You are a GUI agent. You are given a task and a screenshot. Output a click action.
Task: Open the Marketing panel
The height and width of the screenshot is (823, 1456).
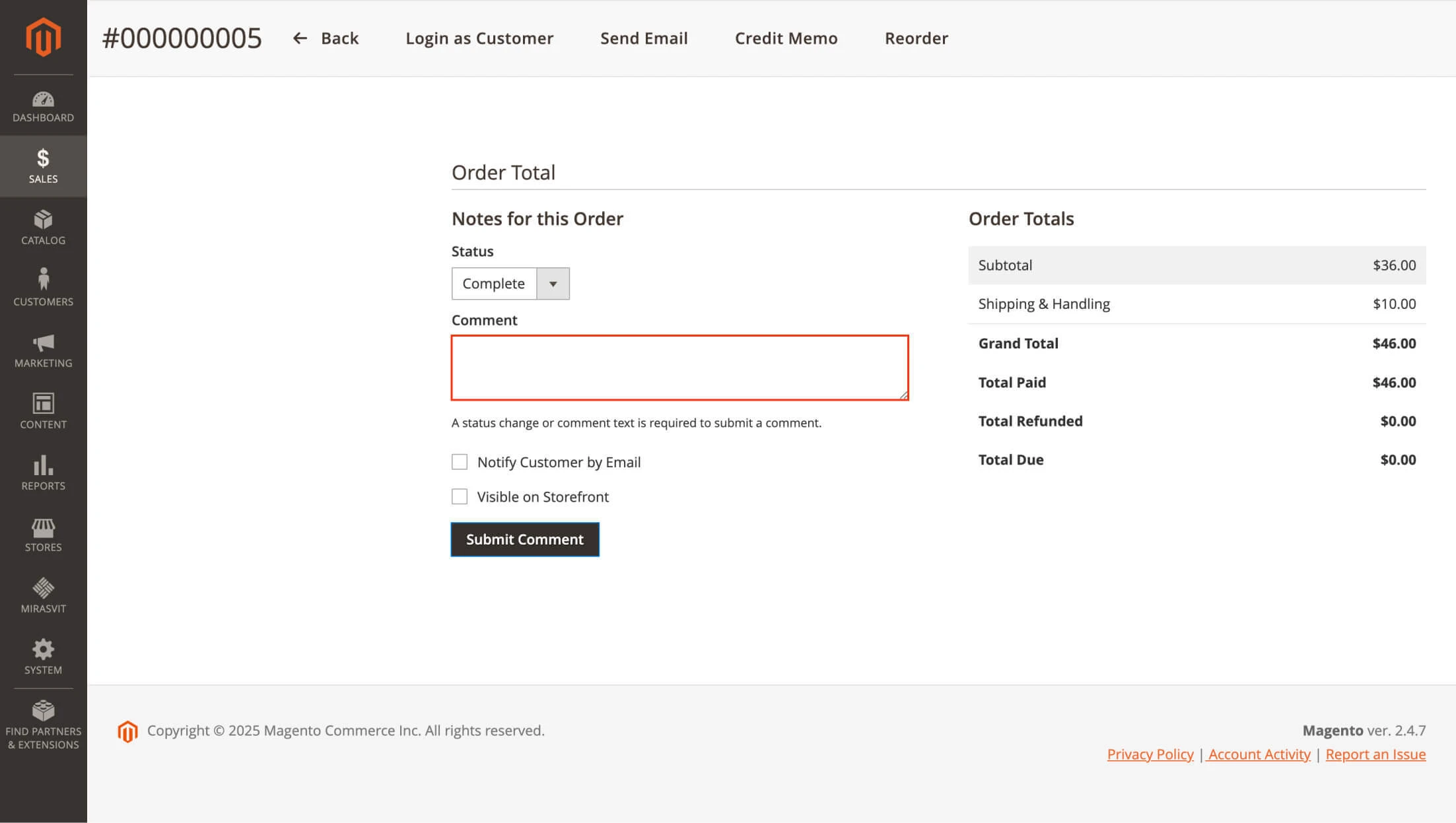coord(43,350)
